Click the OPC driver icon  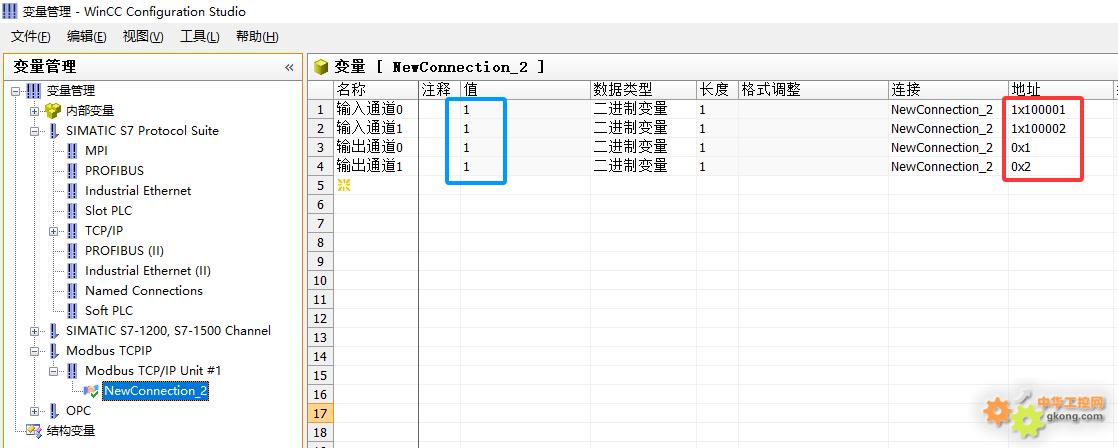[x=53, y=411]
